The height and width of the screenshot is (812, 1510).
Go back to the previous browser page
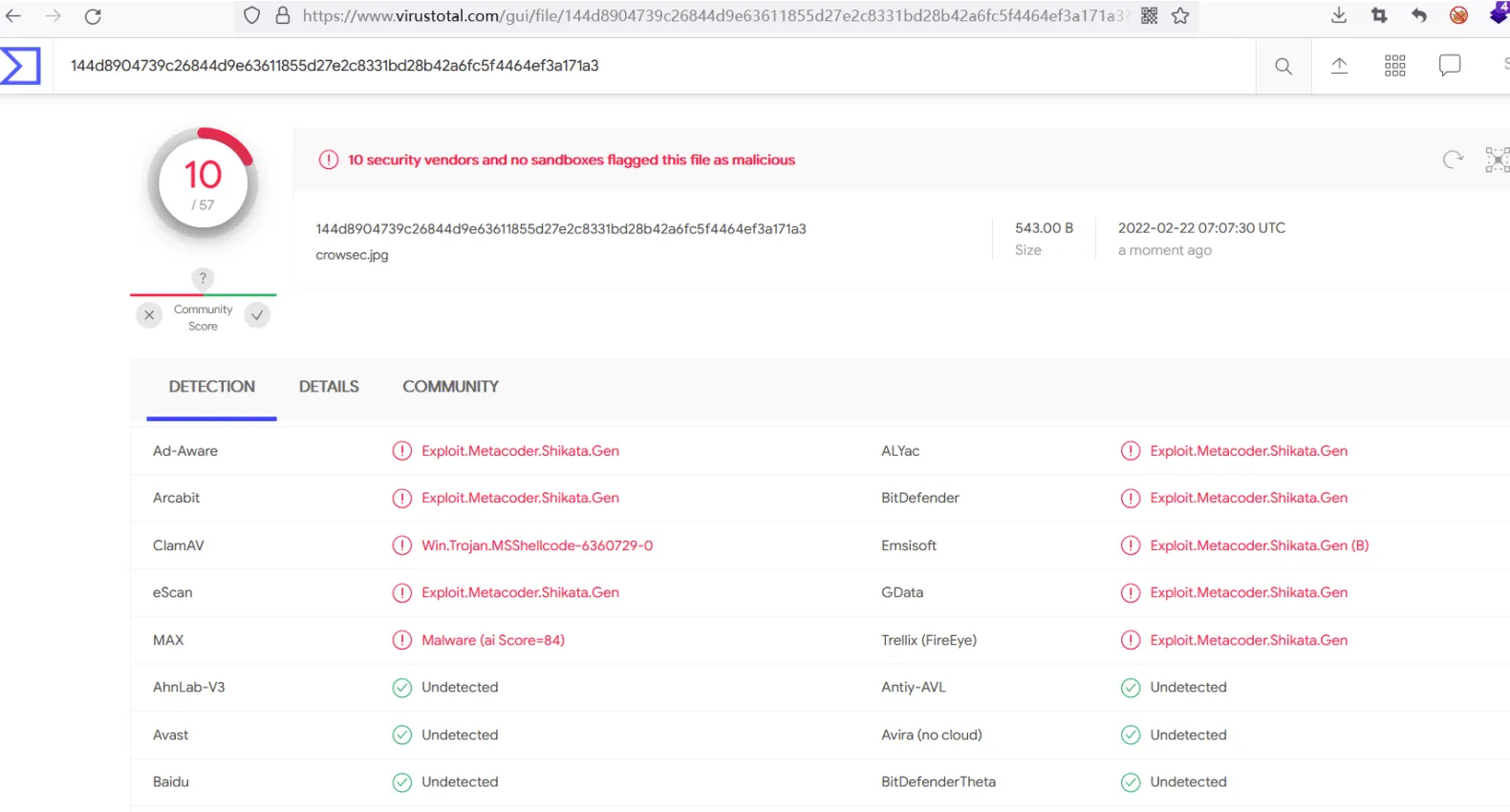[13, 16]
